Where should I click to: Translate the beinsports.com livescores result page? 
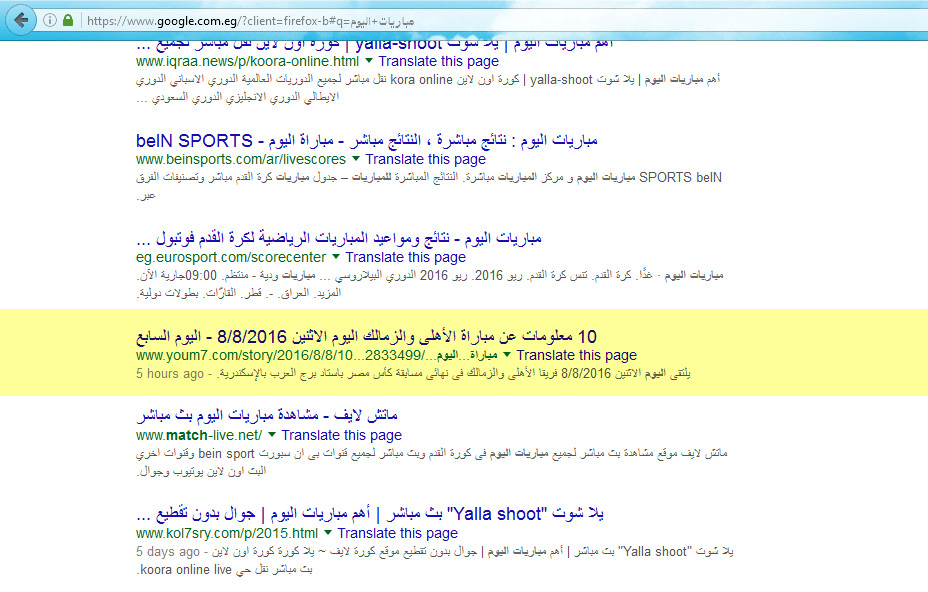426,159
